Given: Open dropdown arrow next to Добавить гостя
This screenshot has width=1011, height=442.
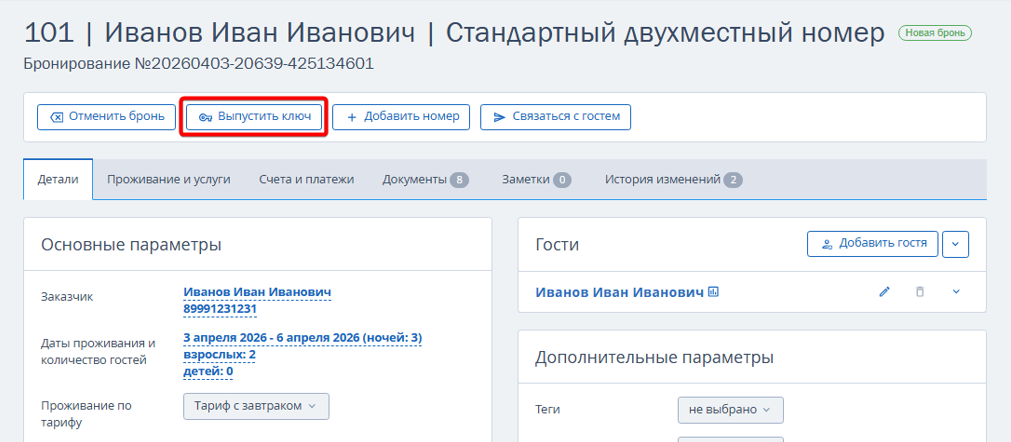Looking at the screenshot, I should click(956, 243).
